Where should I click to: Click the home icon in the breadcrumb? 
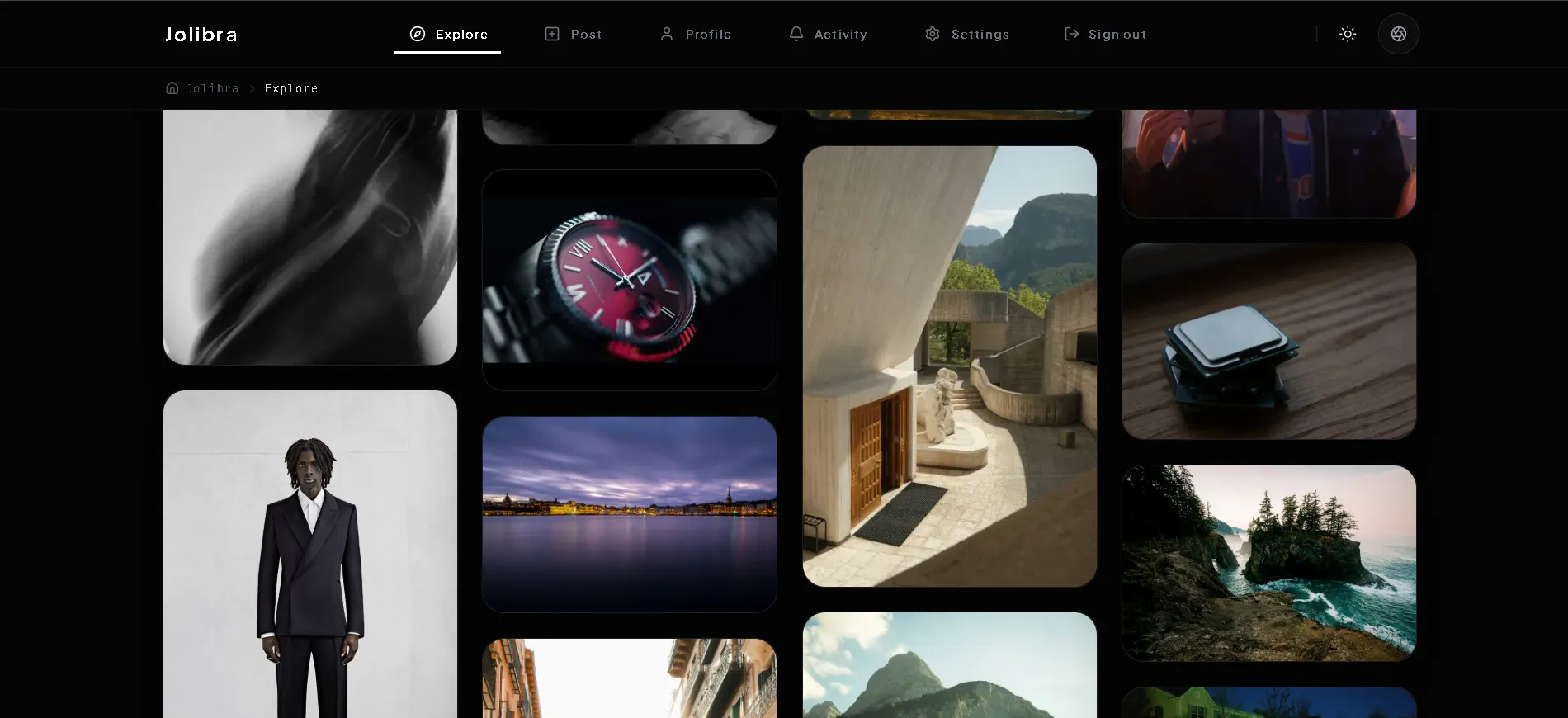pyautogui.click(x=172, y=87)
